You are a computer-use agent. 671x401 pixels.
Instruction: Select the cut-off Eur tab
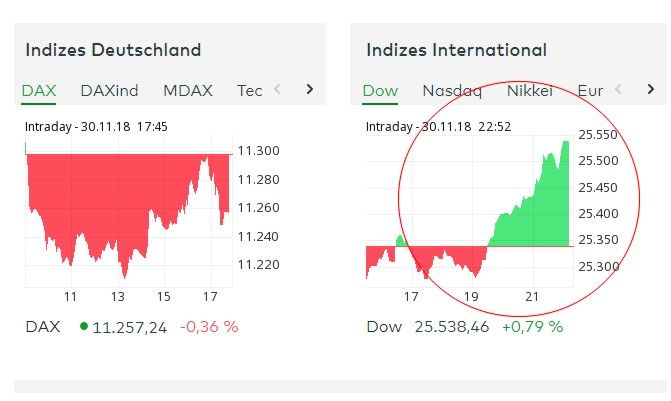click(x=590, y=91)
